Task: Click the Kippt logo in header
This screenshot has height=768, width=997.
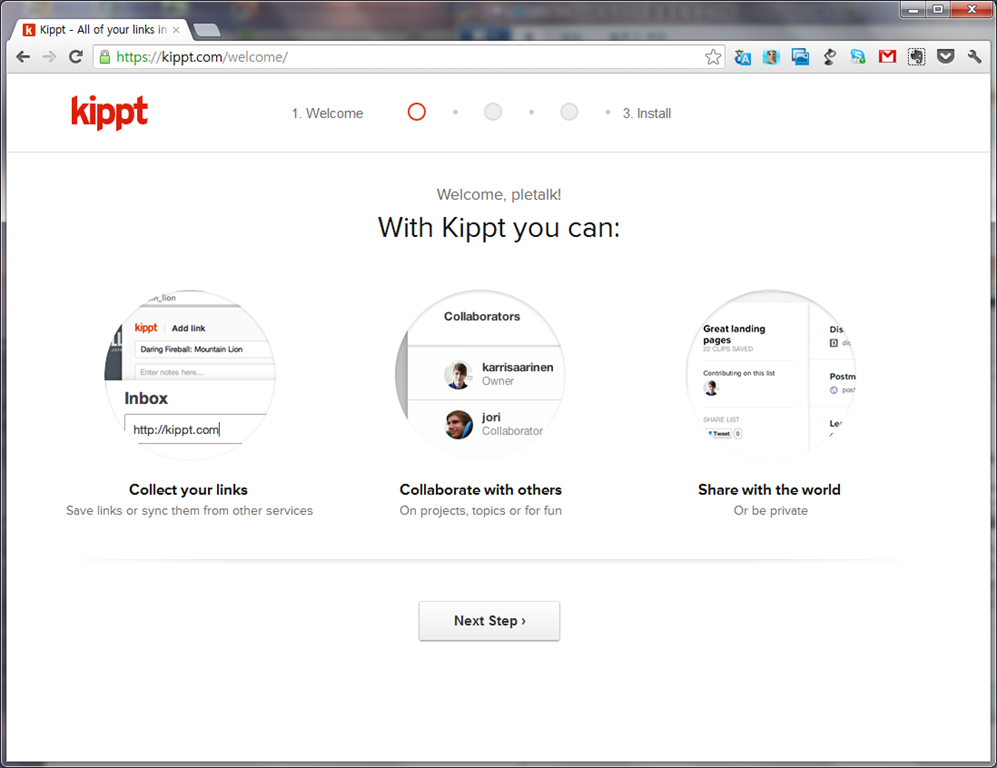Action: [x=109, y=112]
